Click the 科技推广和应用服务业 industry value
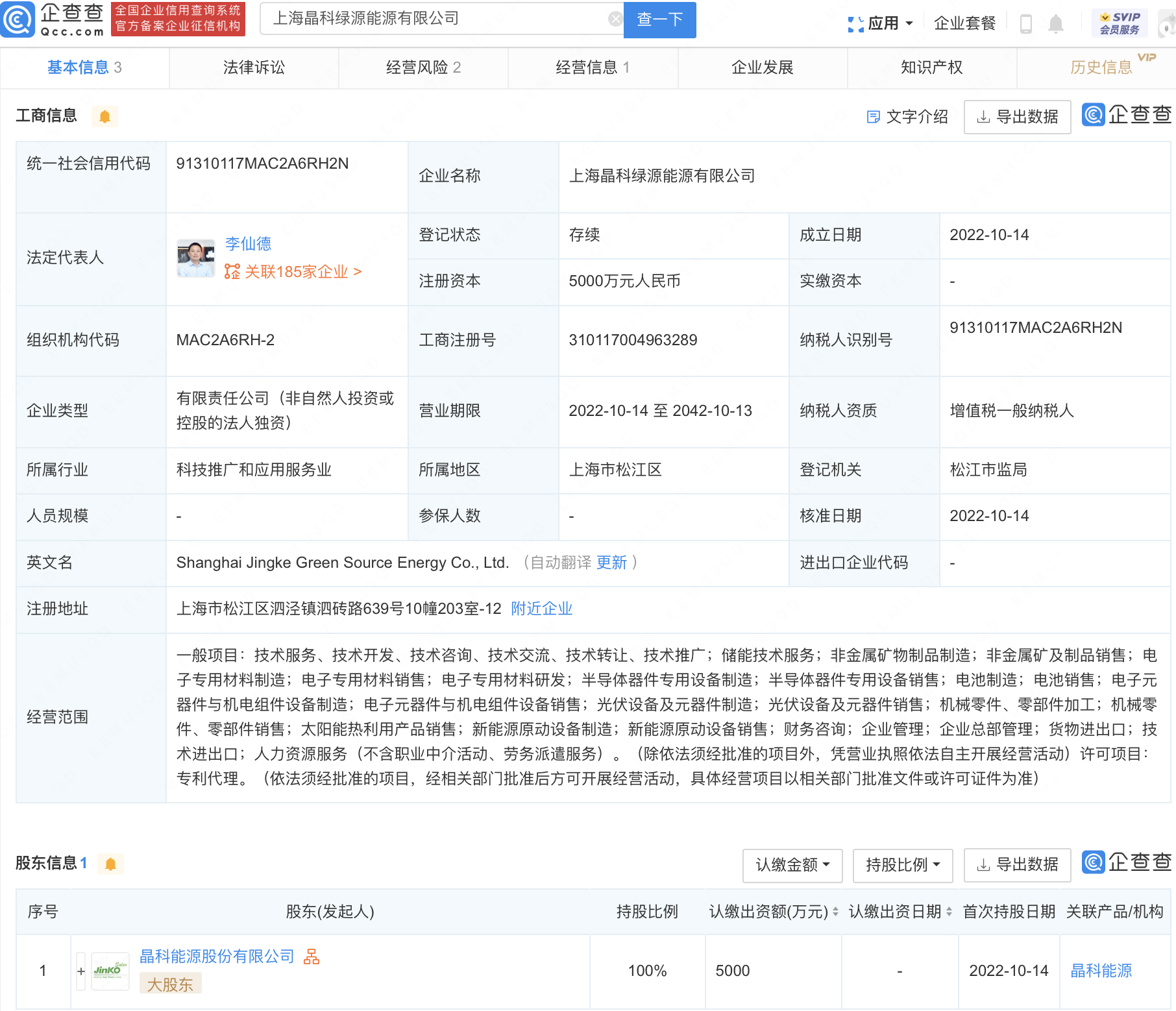This screenshot has width=1176, height=1011. pyautogui.click(x=254, y=470)
